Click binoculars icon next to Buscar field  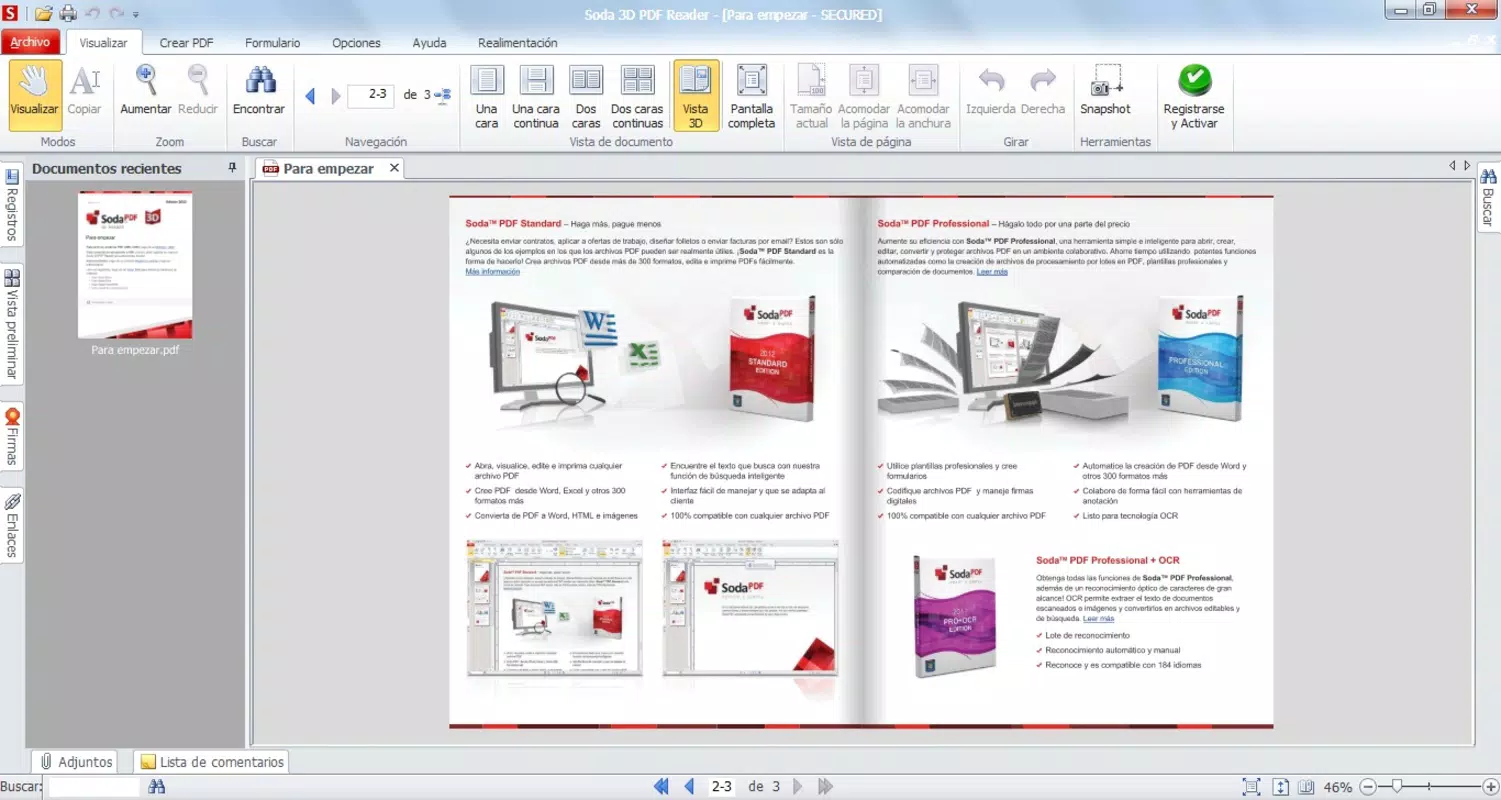(157, 787)
